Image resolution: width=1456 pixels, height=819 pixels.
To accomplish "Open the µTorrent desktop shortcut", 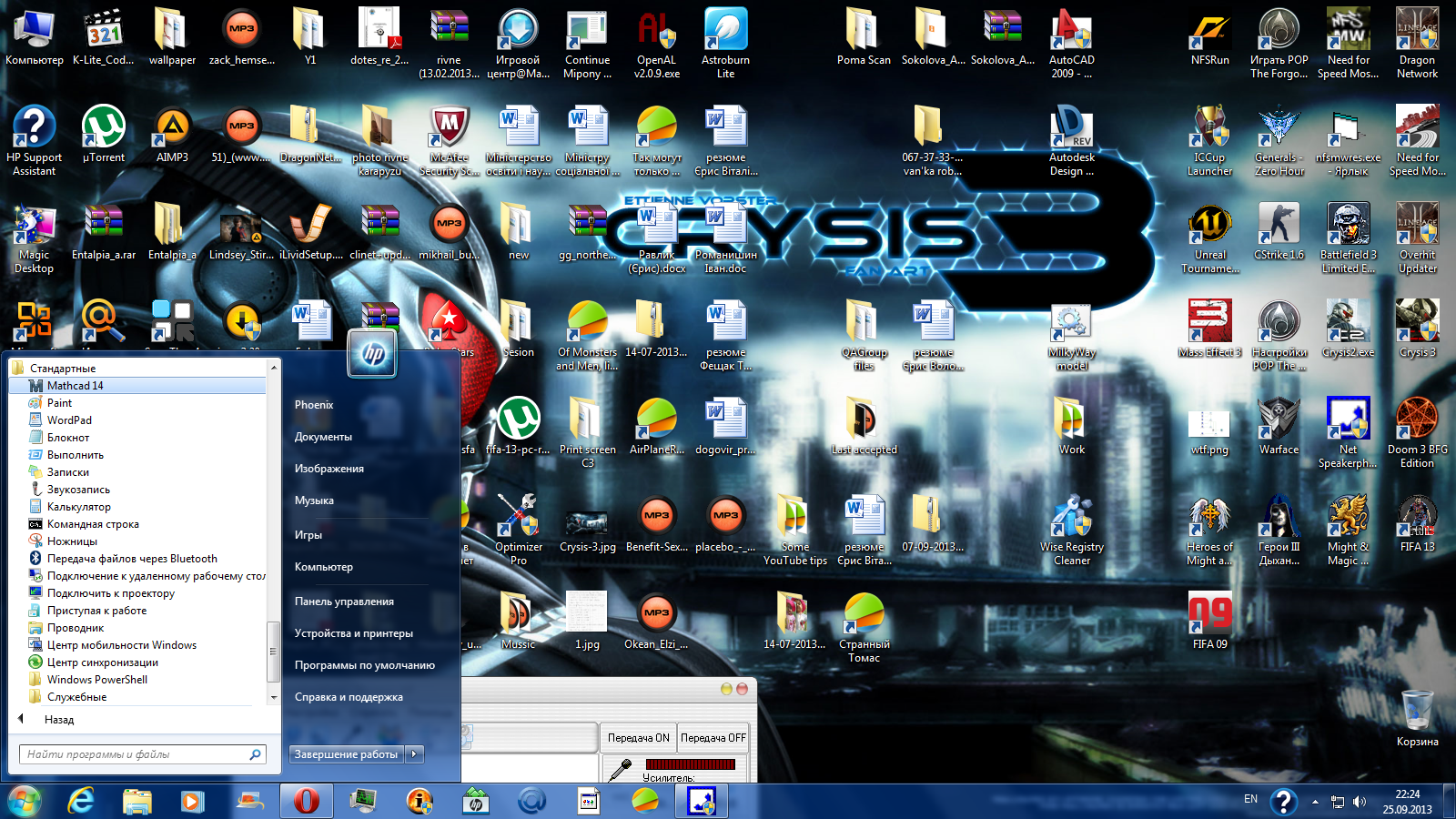I will tap(104, 134).
